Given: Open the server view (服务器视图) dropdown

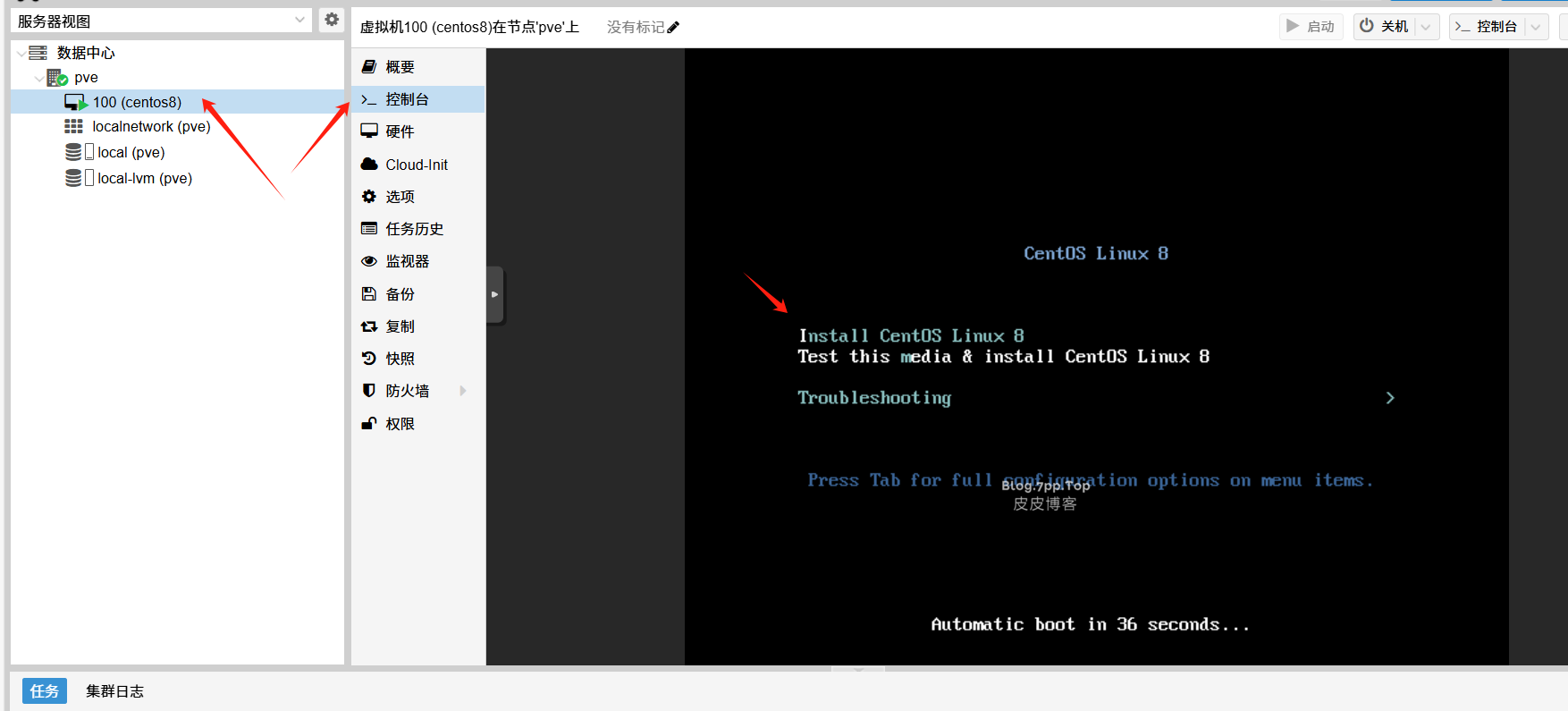Looking at the screenshot, I should [x=299, y=21].
